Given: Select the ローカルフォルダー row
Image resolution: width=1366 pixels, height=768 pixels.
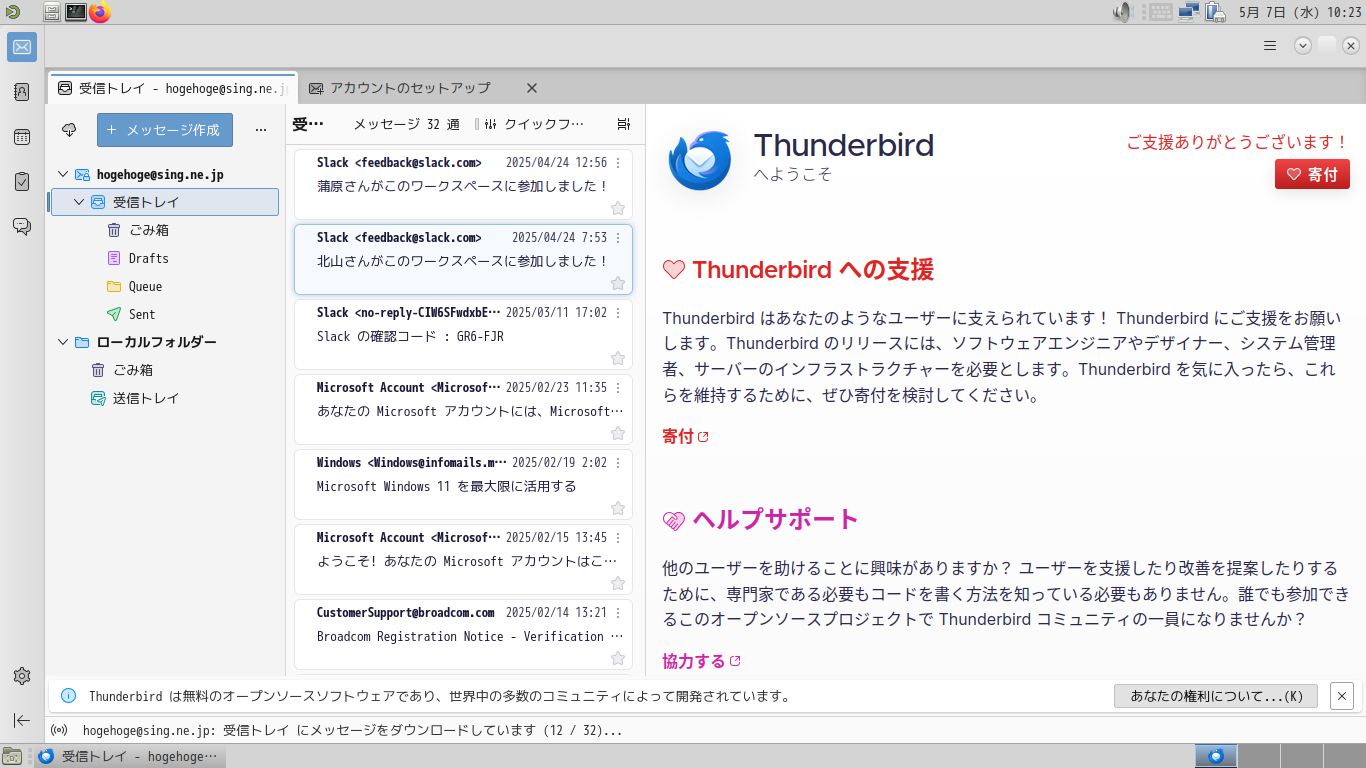Looking at the screenshot, I should click(165, 342).
